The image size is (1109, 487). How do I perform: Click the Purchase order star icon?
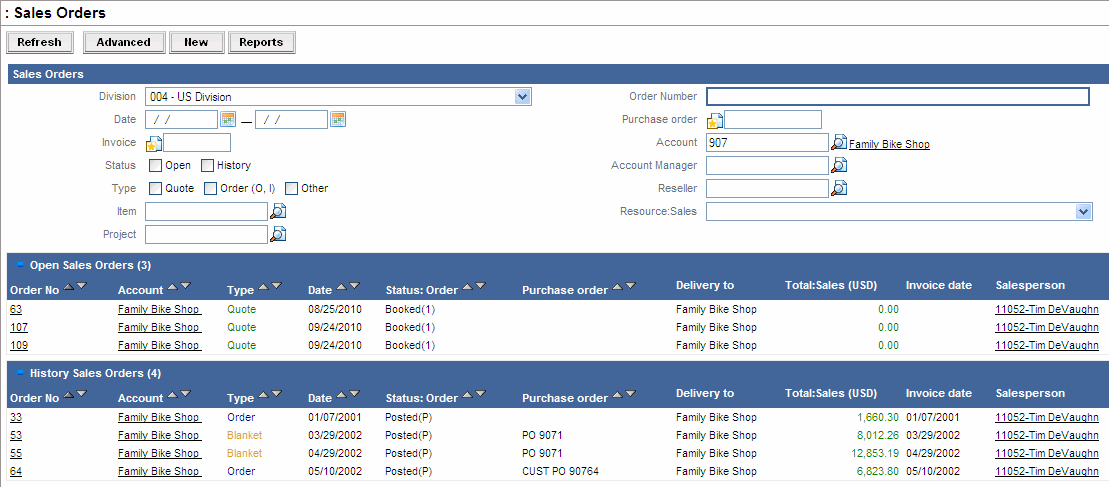pos(715,121)
